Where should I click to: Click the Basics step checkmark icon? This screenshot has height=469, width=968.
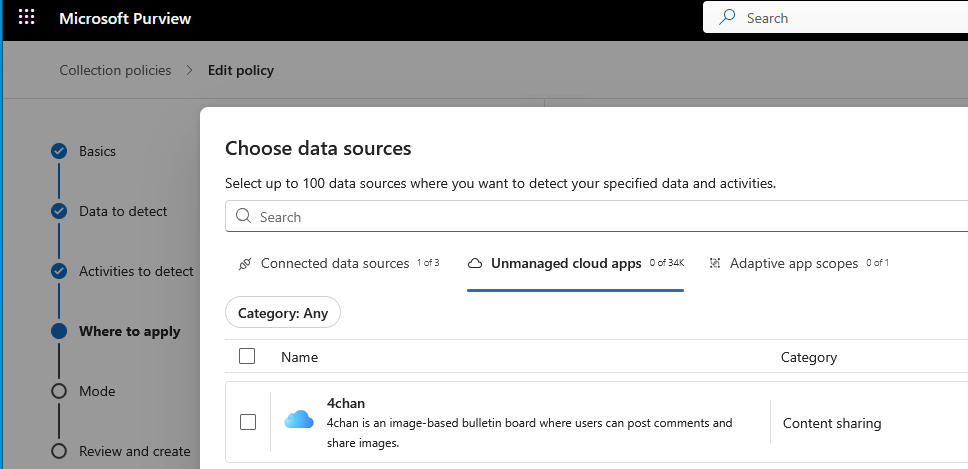point(59,151)
